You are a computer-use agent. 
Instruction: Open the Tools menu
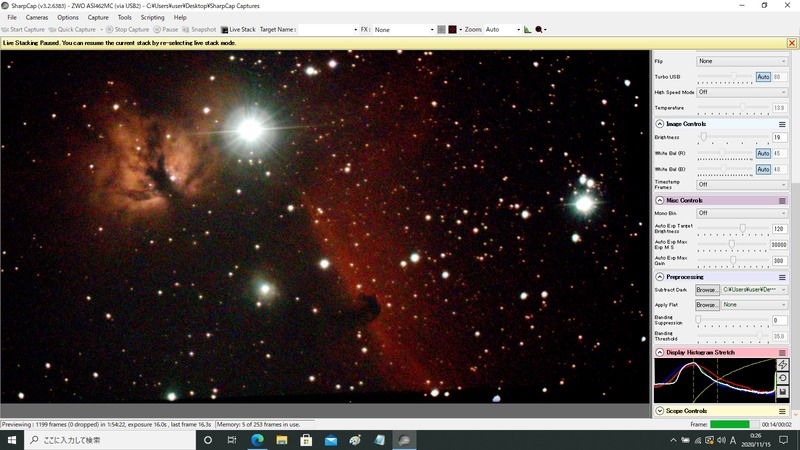coord(124,17)
